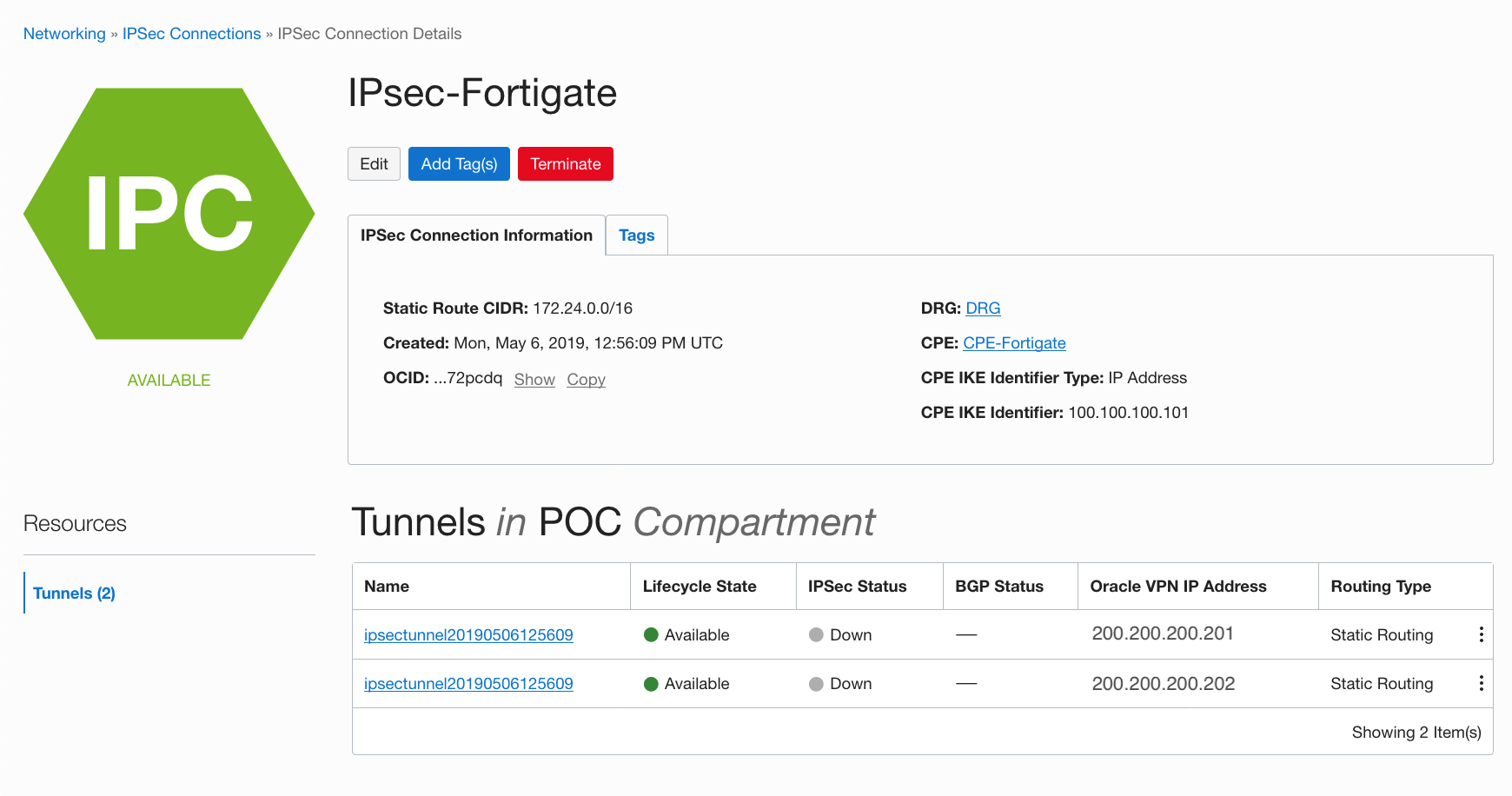
Task: Click IP address 200.200.200.202
Action: coord(1164,684)
